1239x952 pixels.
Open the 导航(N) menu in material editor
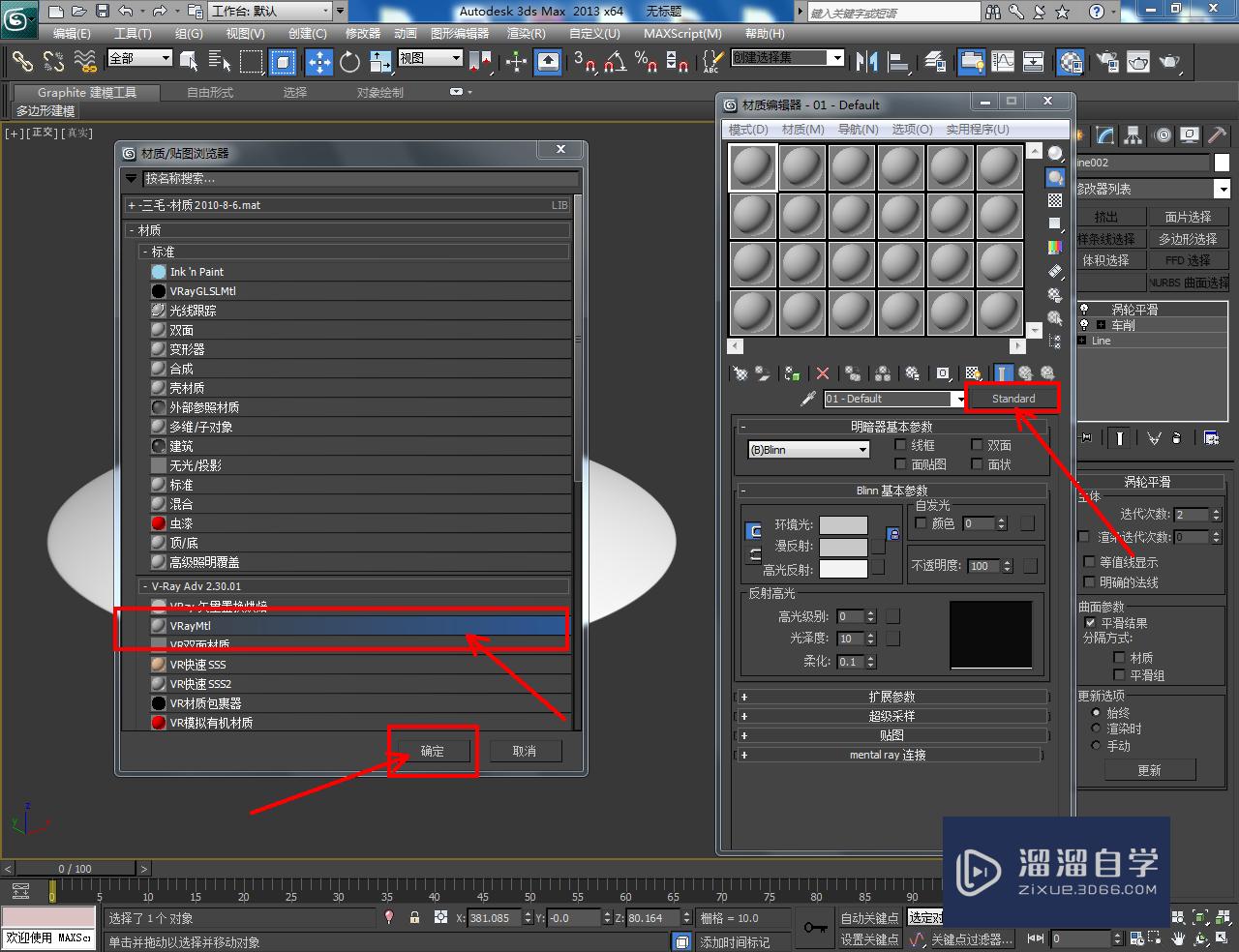pyautogui.click(x=858, y=130)
